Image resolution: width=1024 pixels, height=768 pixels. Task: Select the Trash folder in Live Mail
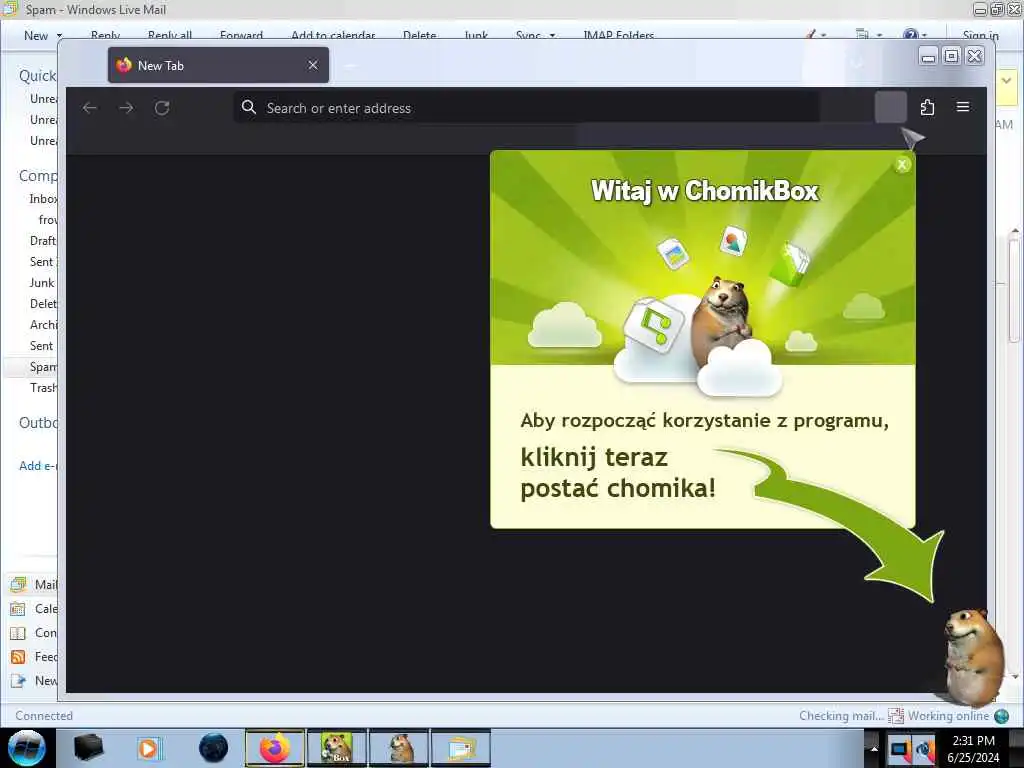tap(43, 388)
